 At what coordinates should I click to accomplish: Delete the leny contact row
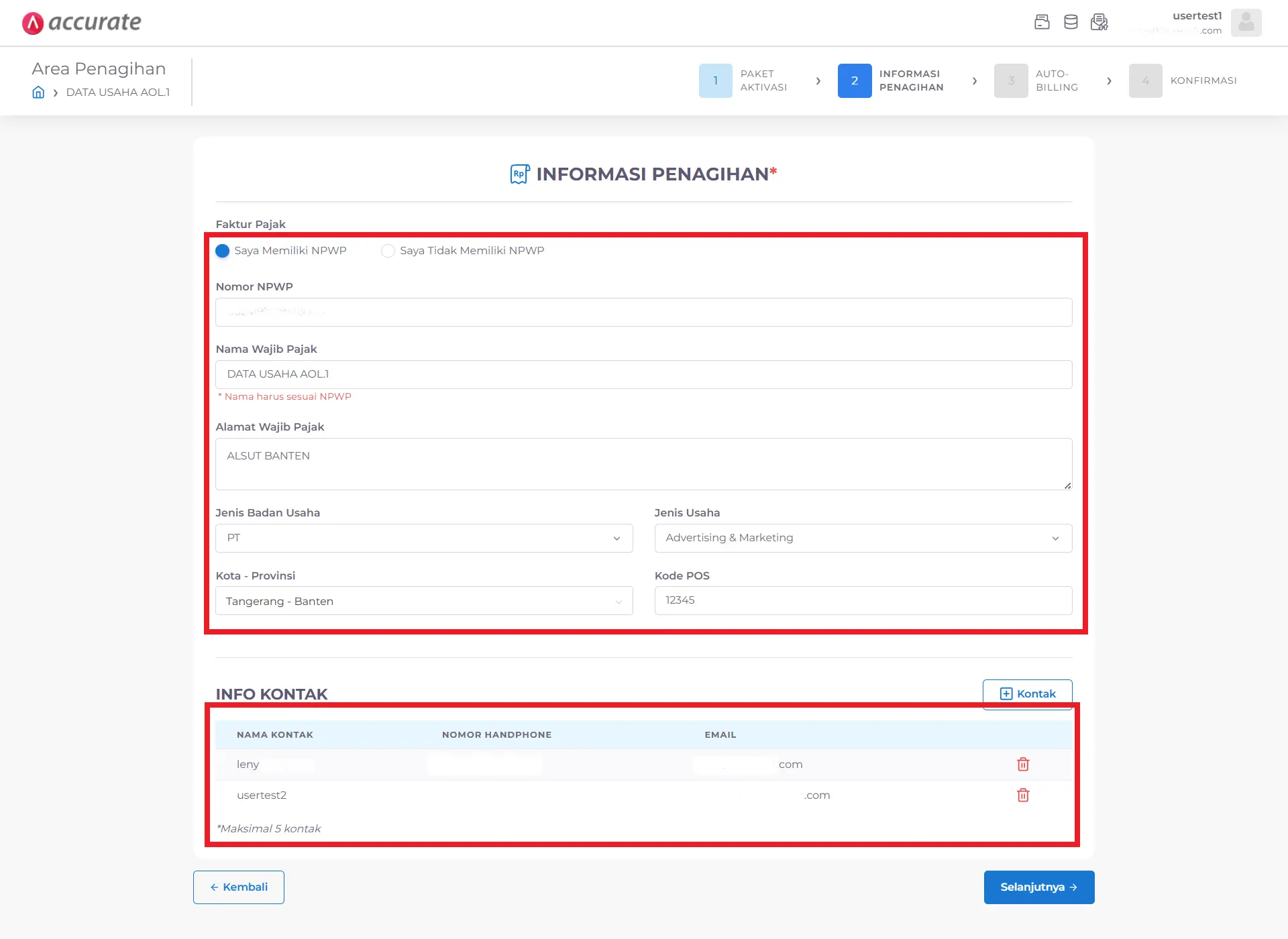click(1023, 764)
